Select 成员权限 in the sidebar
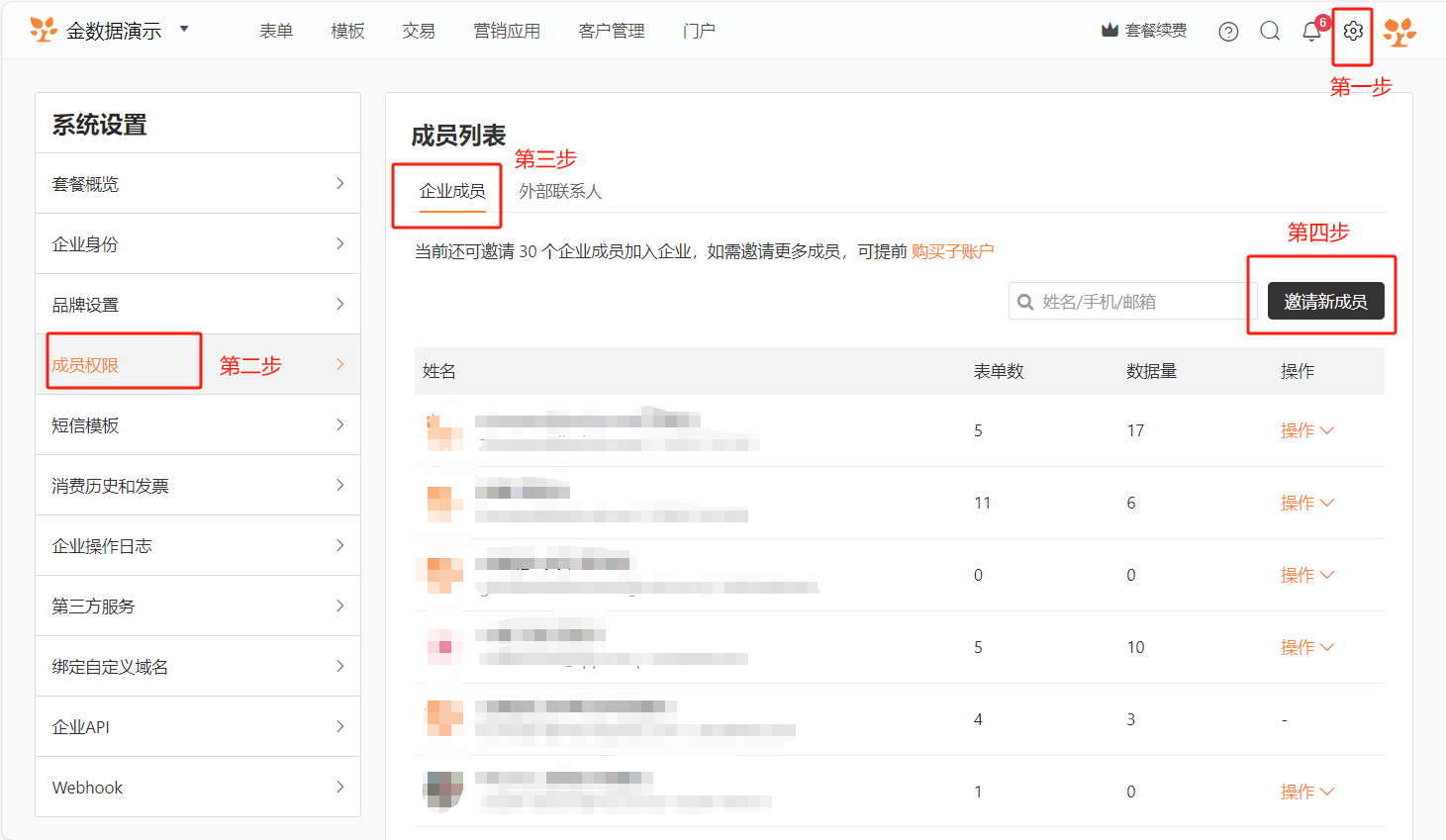The image size is (1446, 840). [x=198, y=365]
